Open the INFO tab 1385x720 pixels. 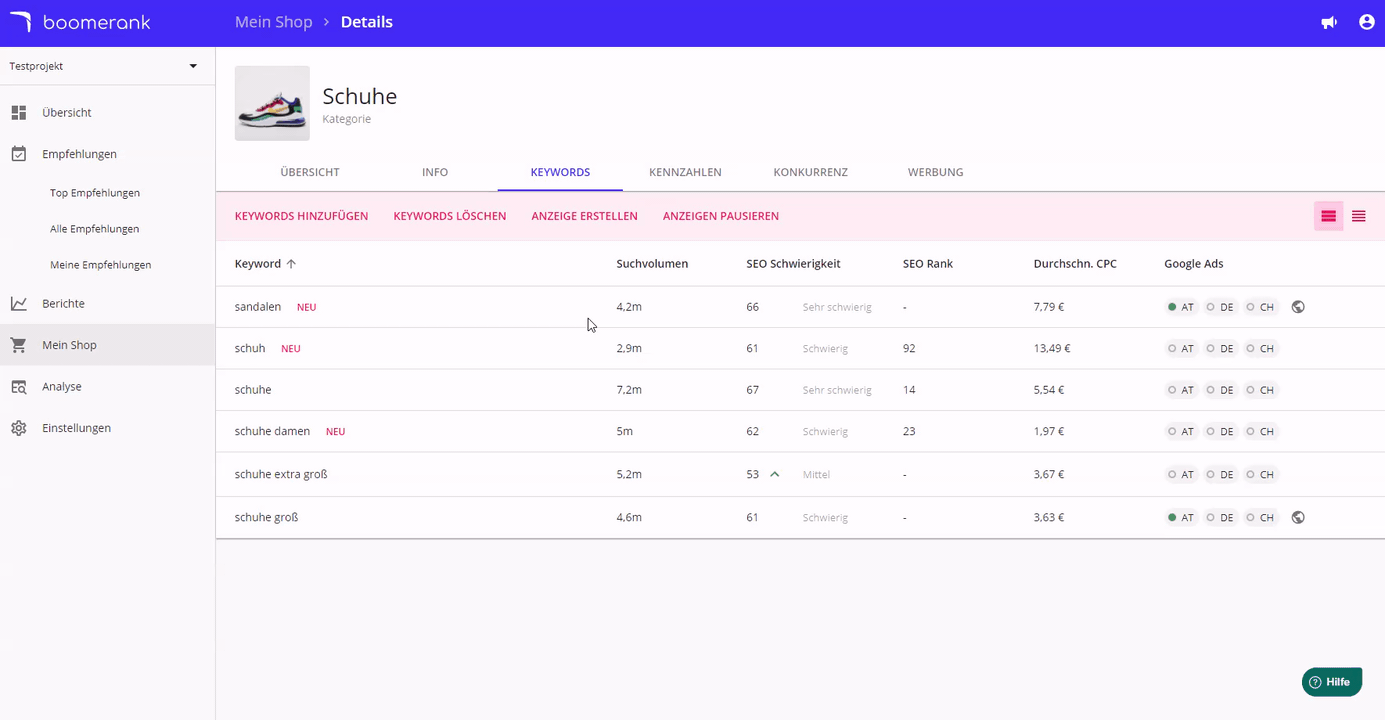click(435, 172)
